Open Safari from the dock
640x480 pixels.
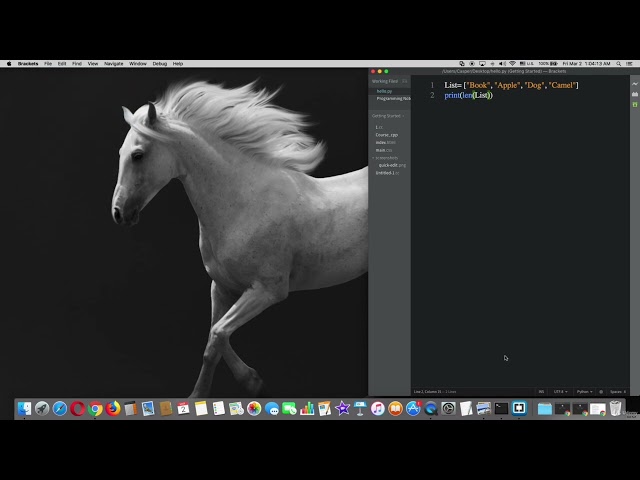60,408
